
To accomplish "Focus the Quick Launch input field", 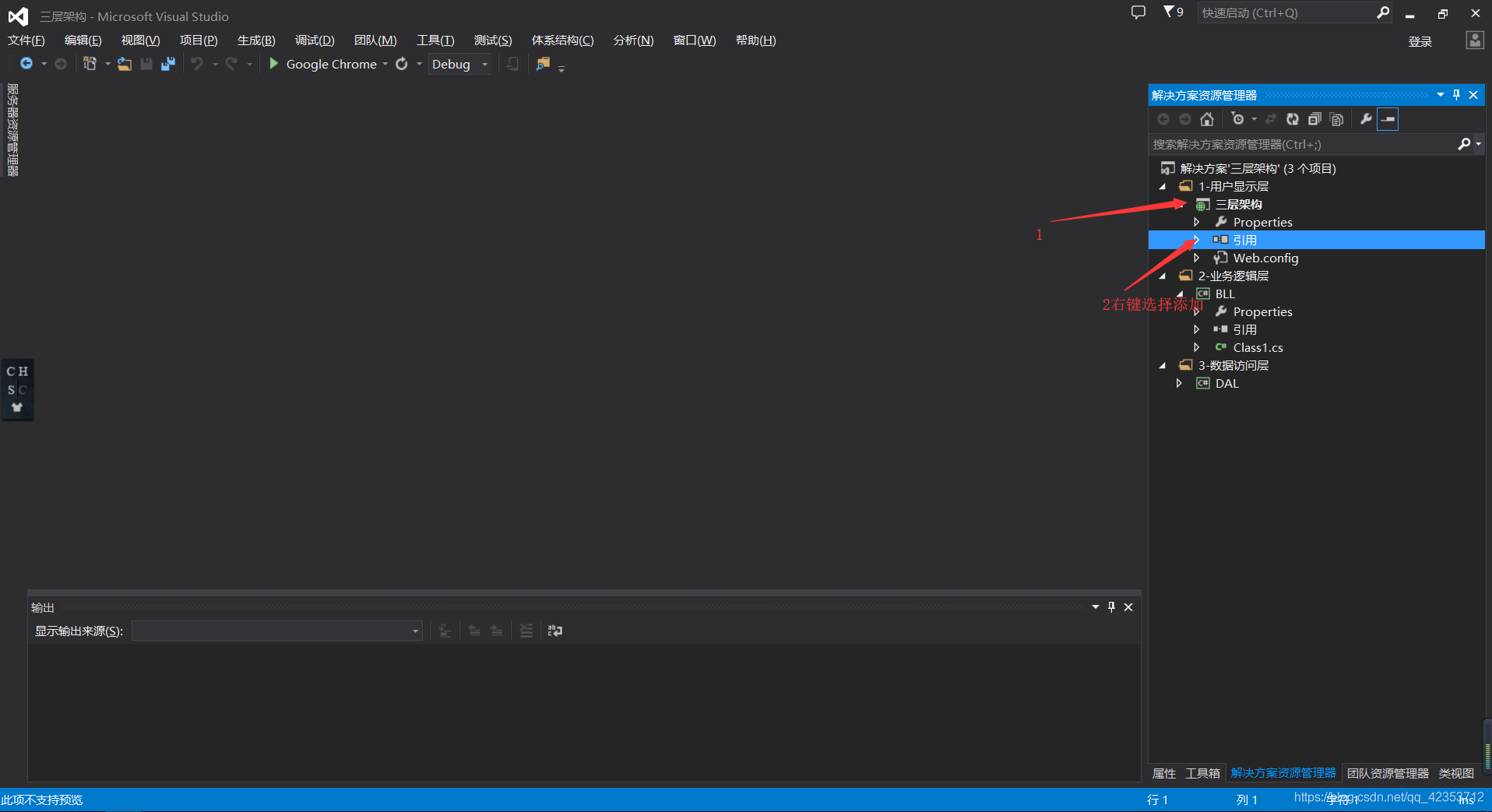I will (1286, 12).
